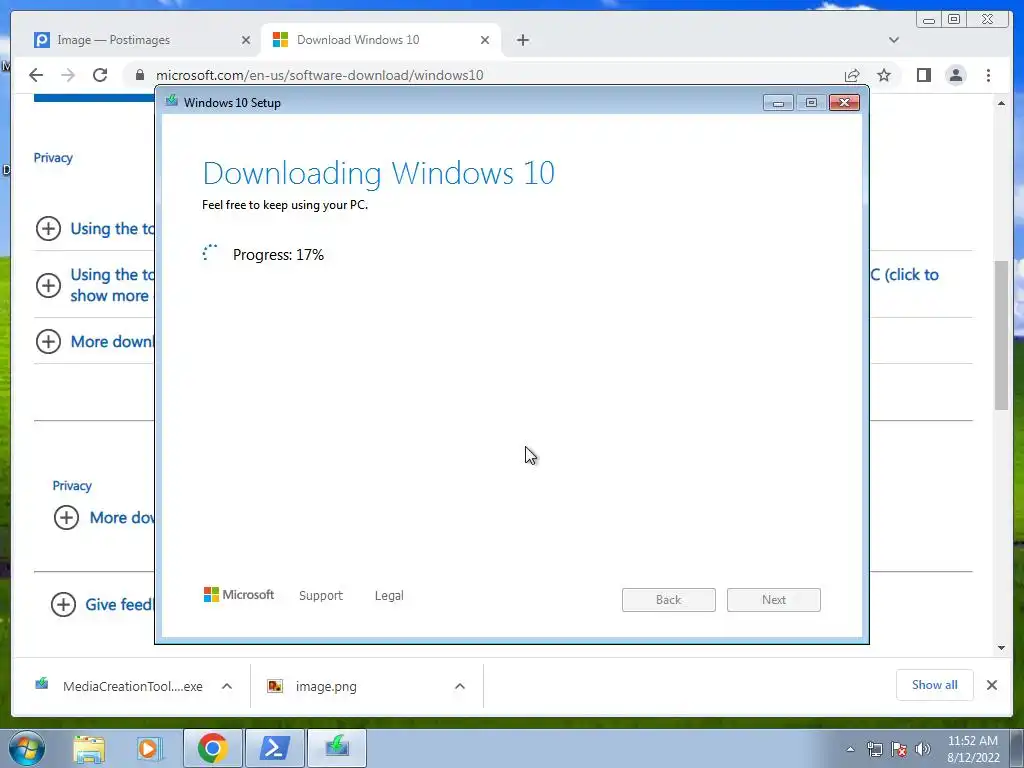The width and height of the screenshot is (1024, 768).
Task: Click the address bar URL
Action: (x=319, y=75)
